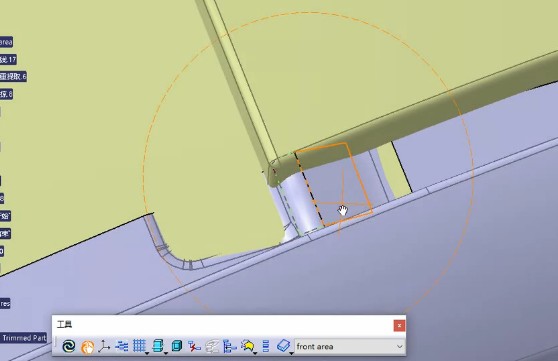Close the 工具 toolbar panel

tap(399, 325)
